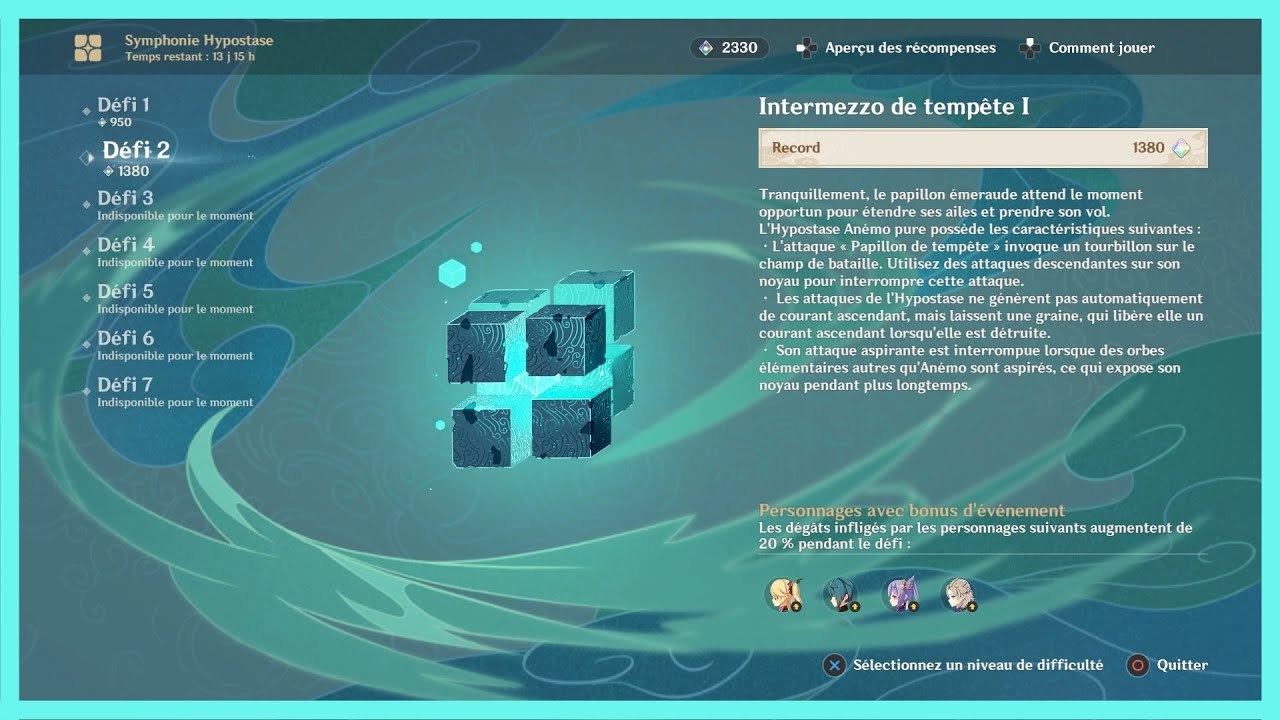Open Aperçu des récompenses
1280x720 pixels.
coord(896,48)
